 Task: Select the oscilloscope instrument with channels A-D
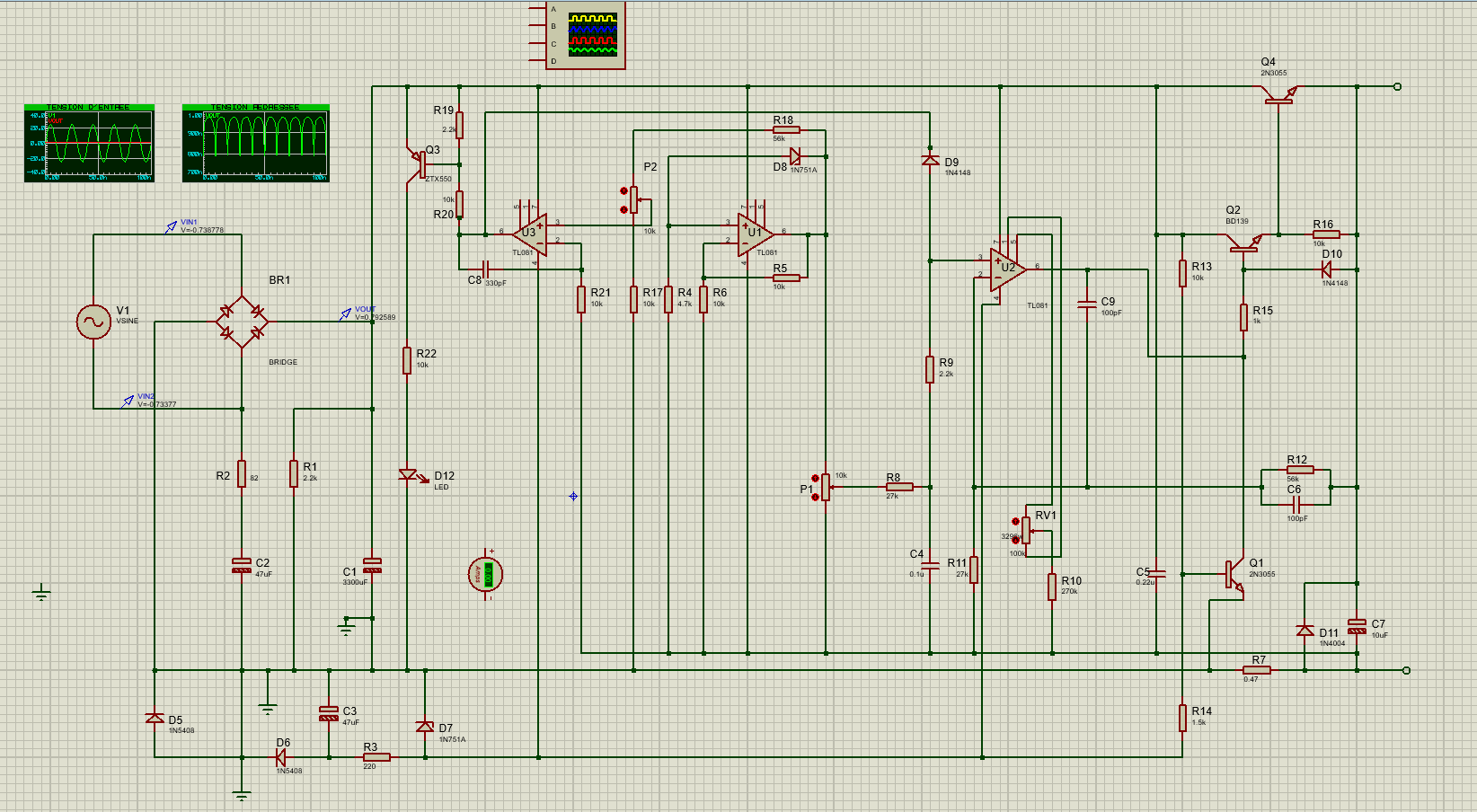585,33
